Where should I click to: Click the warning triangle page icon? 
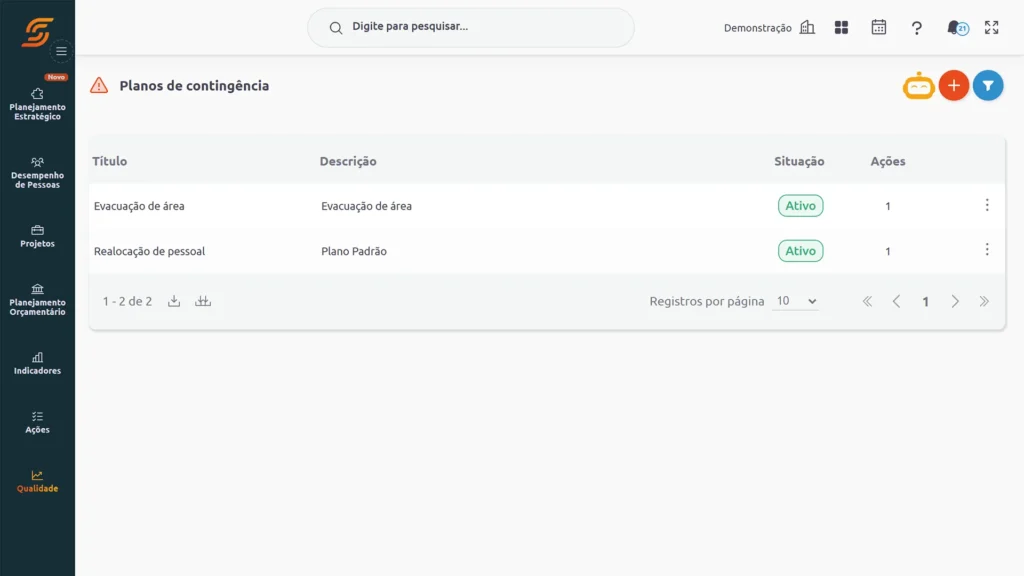click(99, 86)
